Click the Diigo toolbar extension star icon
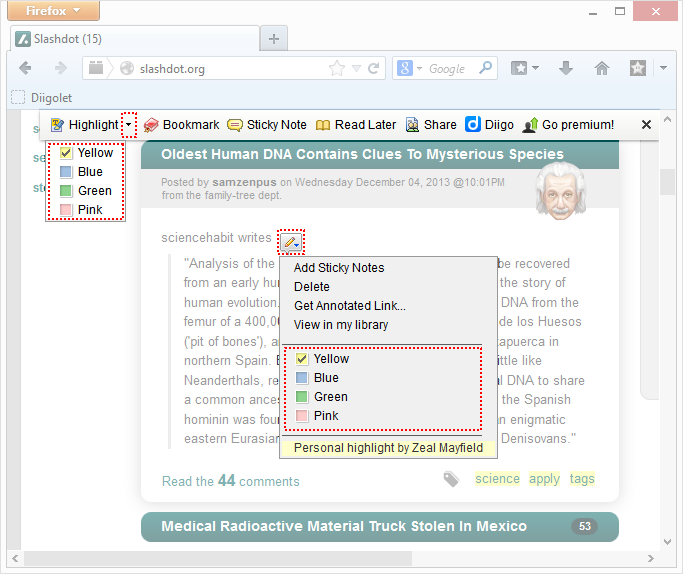Image resolution: width=683 pixels, height=574 pixels. [638, 68]
